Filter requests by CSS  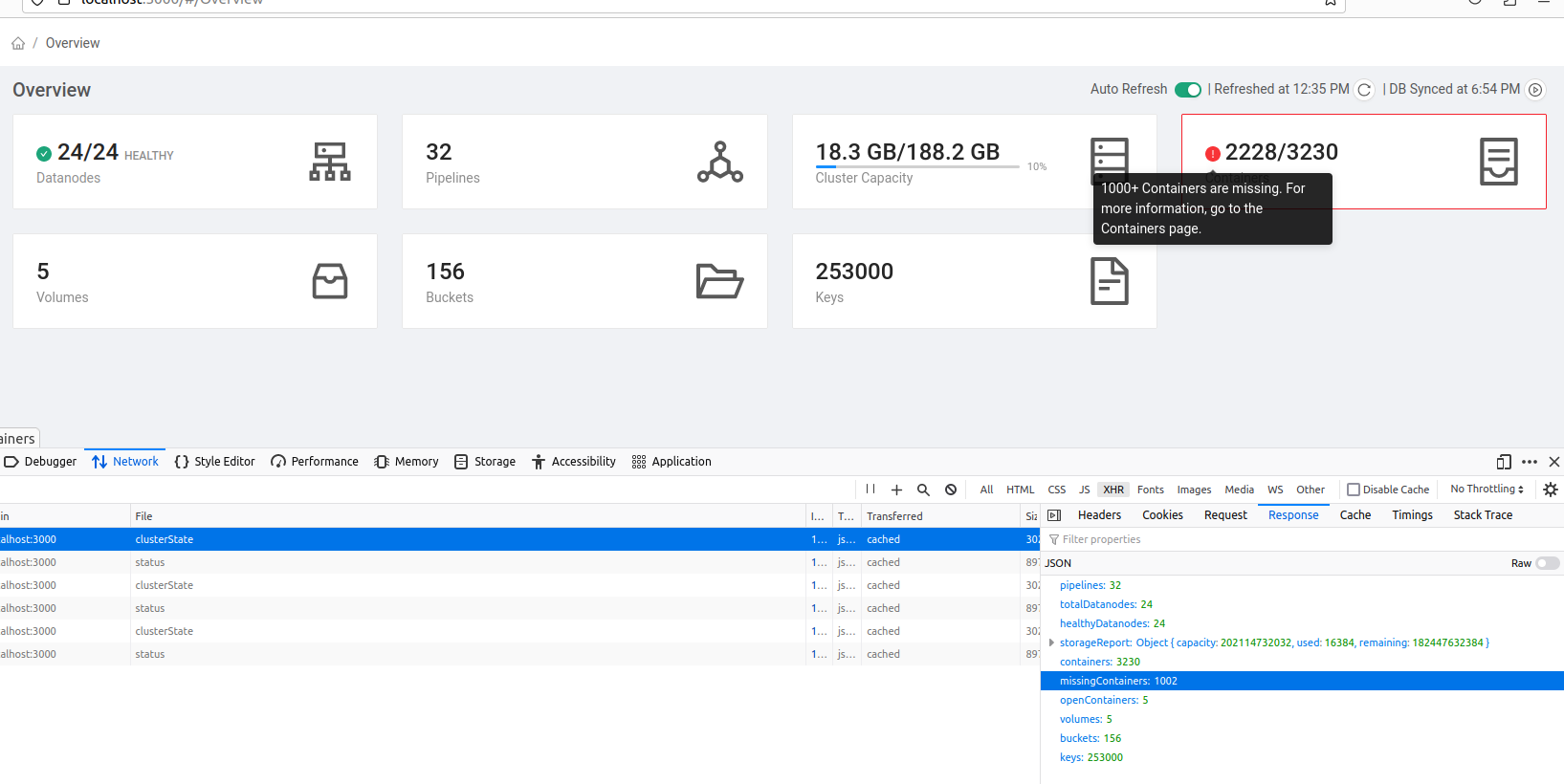[x=1057, y=490]
